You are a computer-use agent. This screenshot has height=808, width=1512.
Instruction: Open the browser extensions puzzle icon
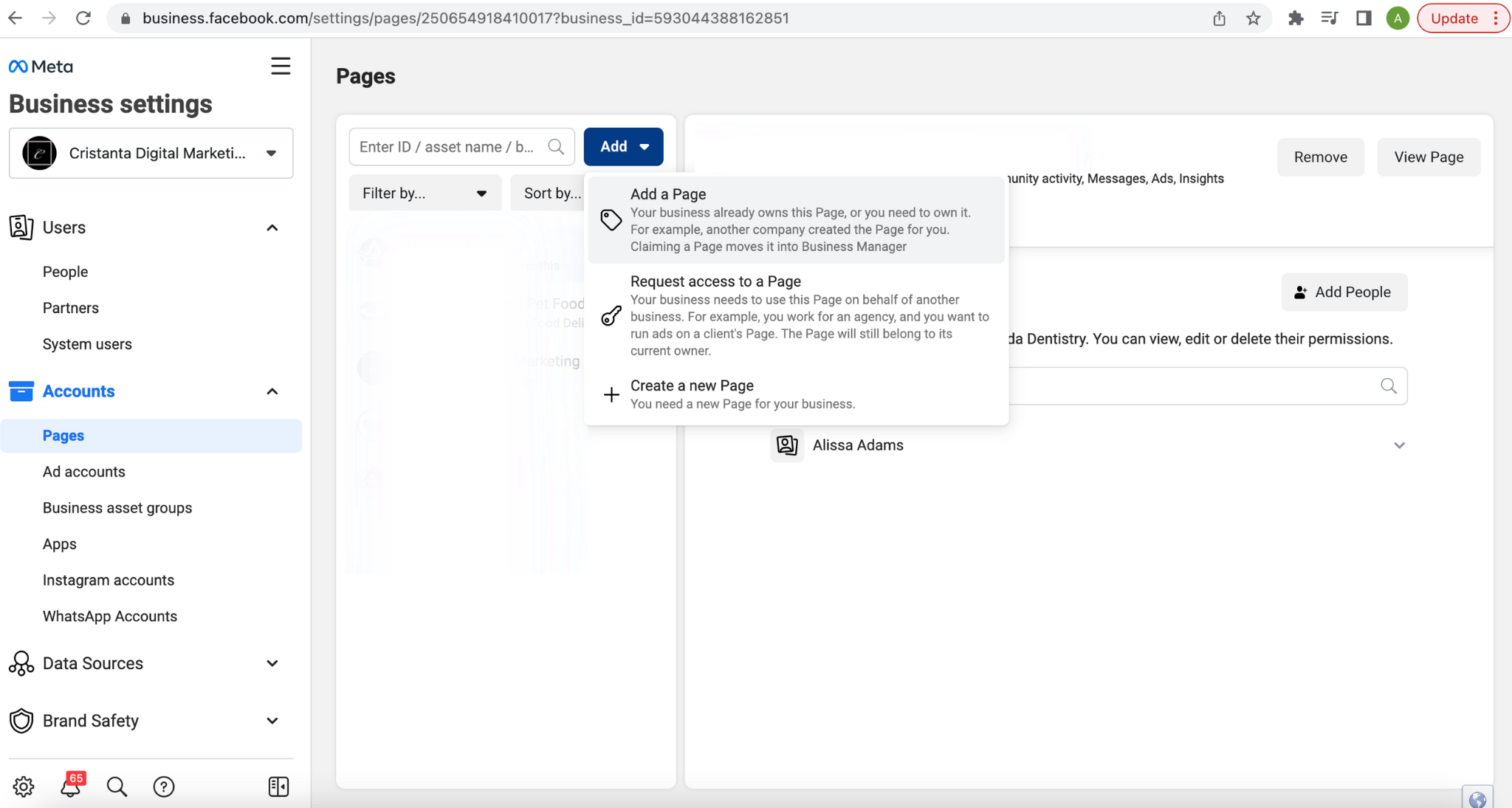1295,18
